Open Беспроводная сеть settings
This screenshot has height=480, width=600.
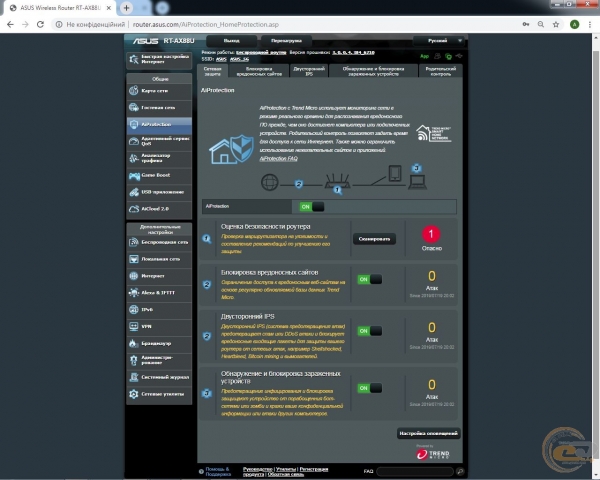click(x=159, y=242)
